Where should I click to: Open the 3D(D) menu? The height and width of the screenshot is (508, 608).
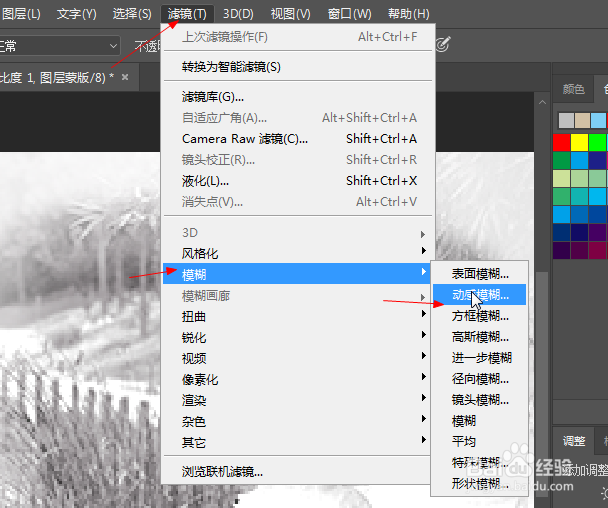pos(238,14)
